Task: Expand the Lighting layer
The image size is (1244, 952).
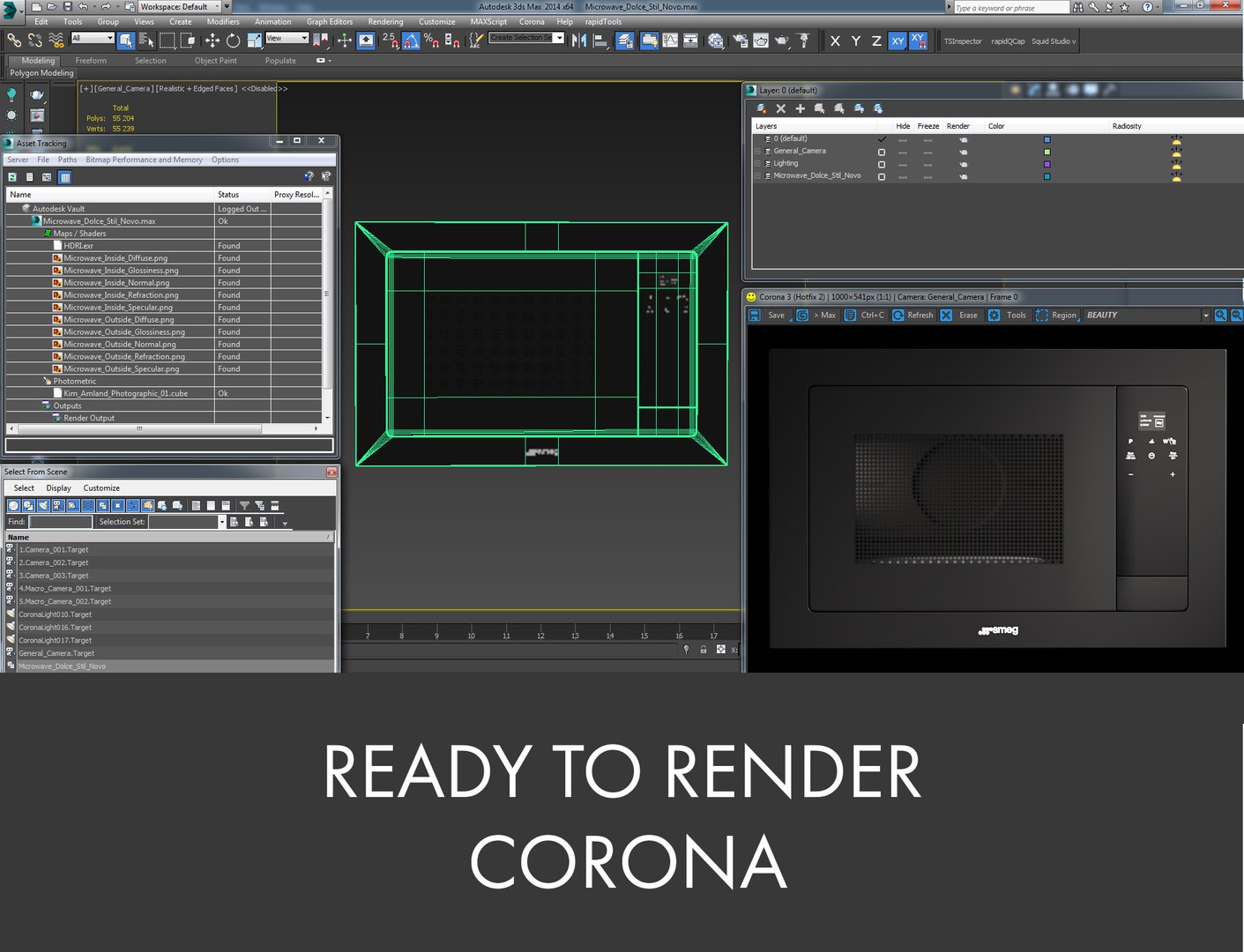Action: (757, 164)
